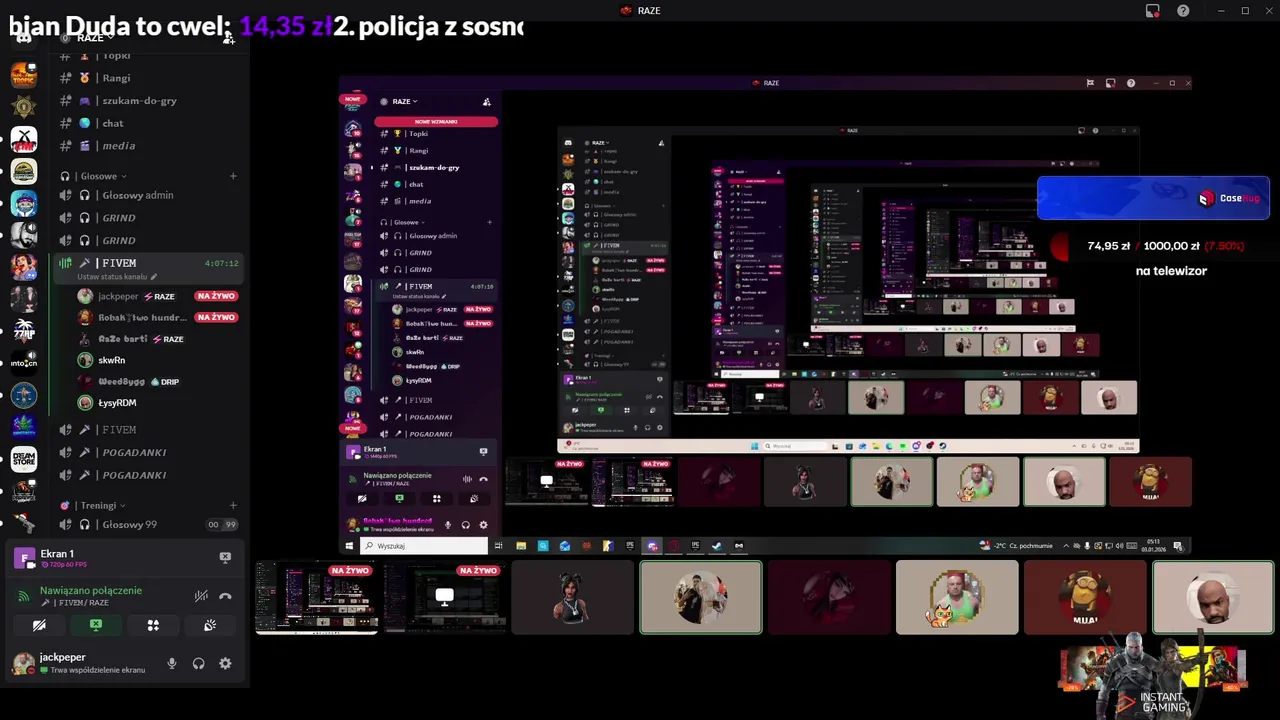Screen dimensions: 1280x720
Task: Select the bald man avatar tile
Action: [x=1213, y=598]
